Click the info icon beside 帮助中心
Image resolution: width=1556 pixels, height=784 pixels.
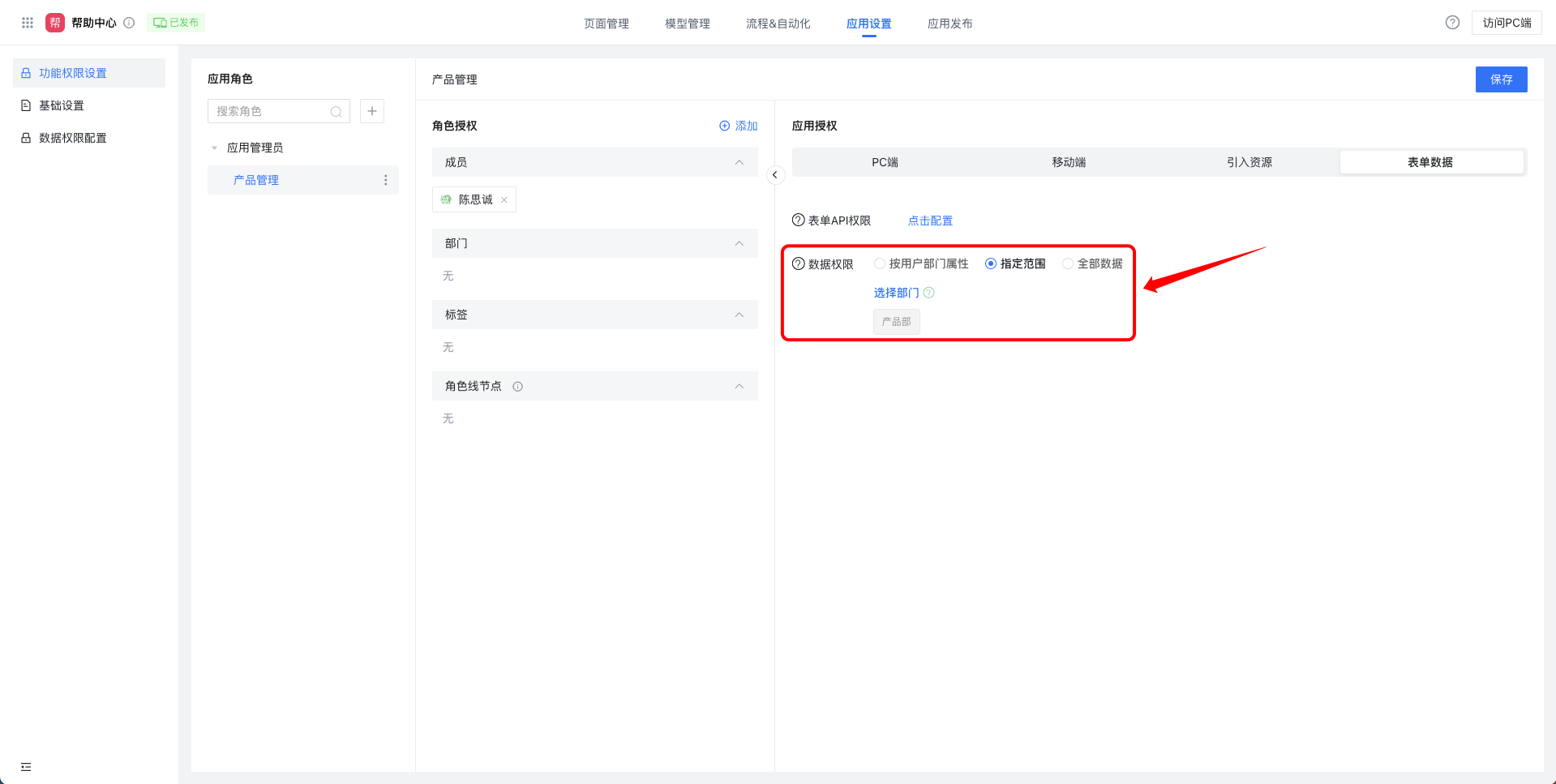coord(129,23)
